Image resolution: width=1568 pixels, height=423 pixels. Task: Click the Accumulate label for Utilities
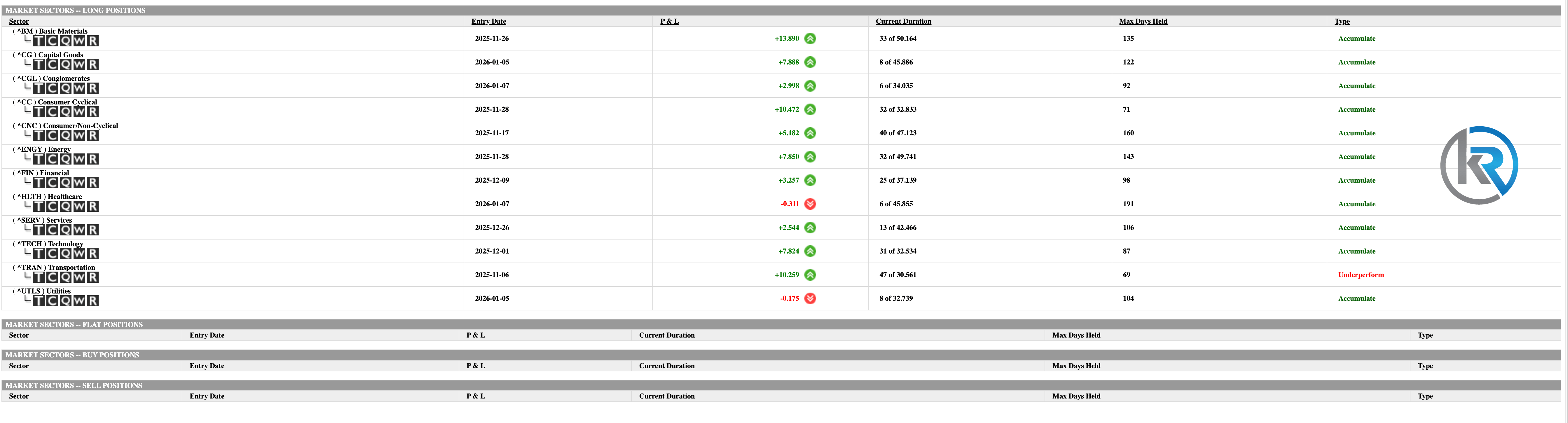click(x=1357, y=298)
